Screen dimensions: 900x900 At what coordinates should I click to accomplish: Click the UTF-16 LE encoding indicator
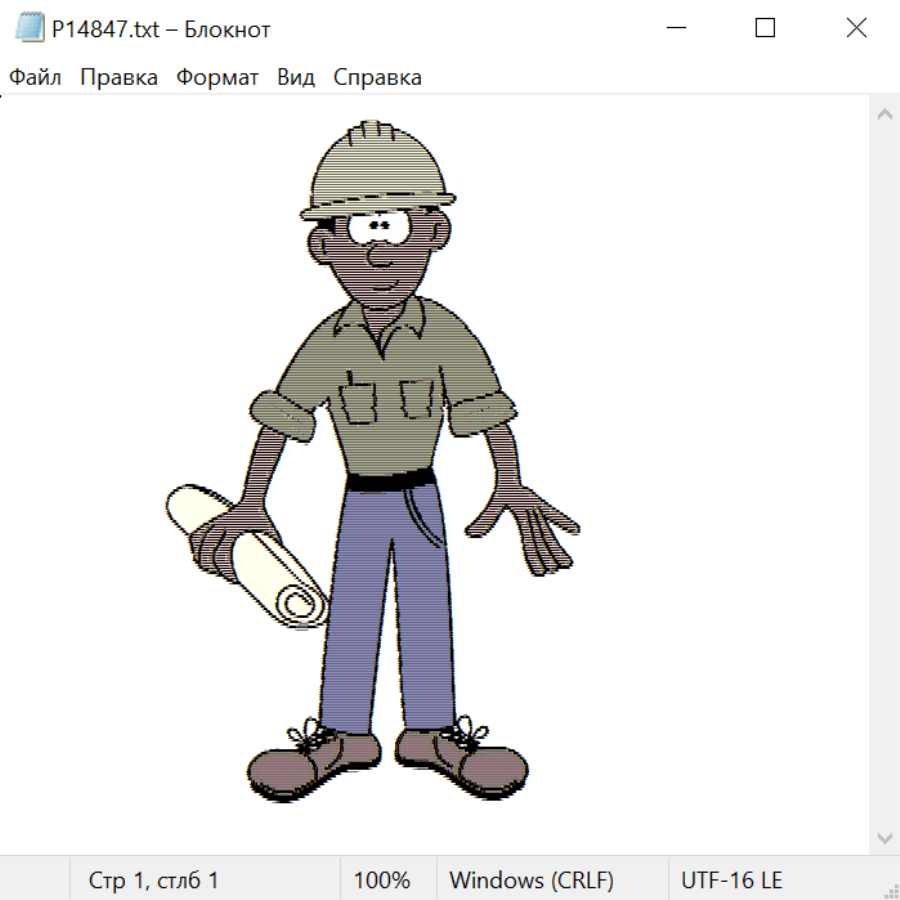[x=731, y=880]
